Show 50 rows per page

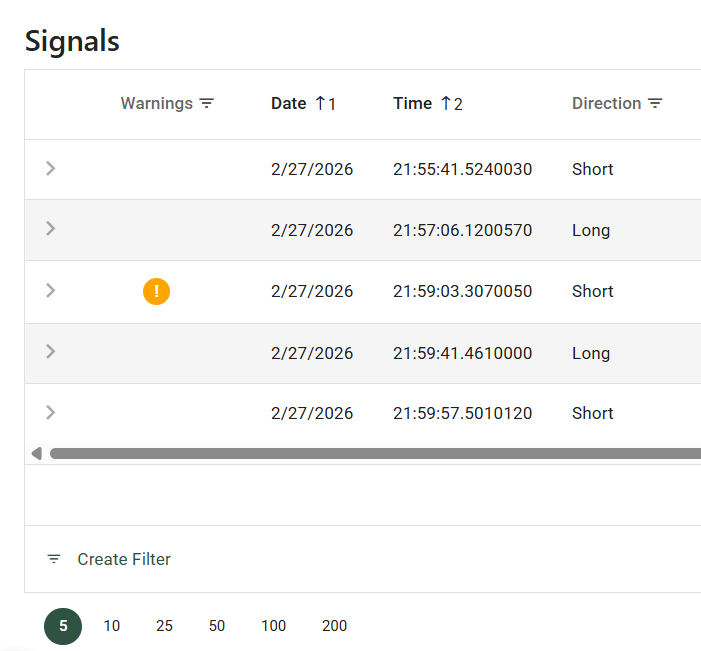(217, 626)
